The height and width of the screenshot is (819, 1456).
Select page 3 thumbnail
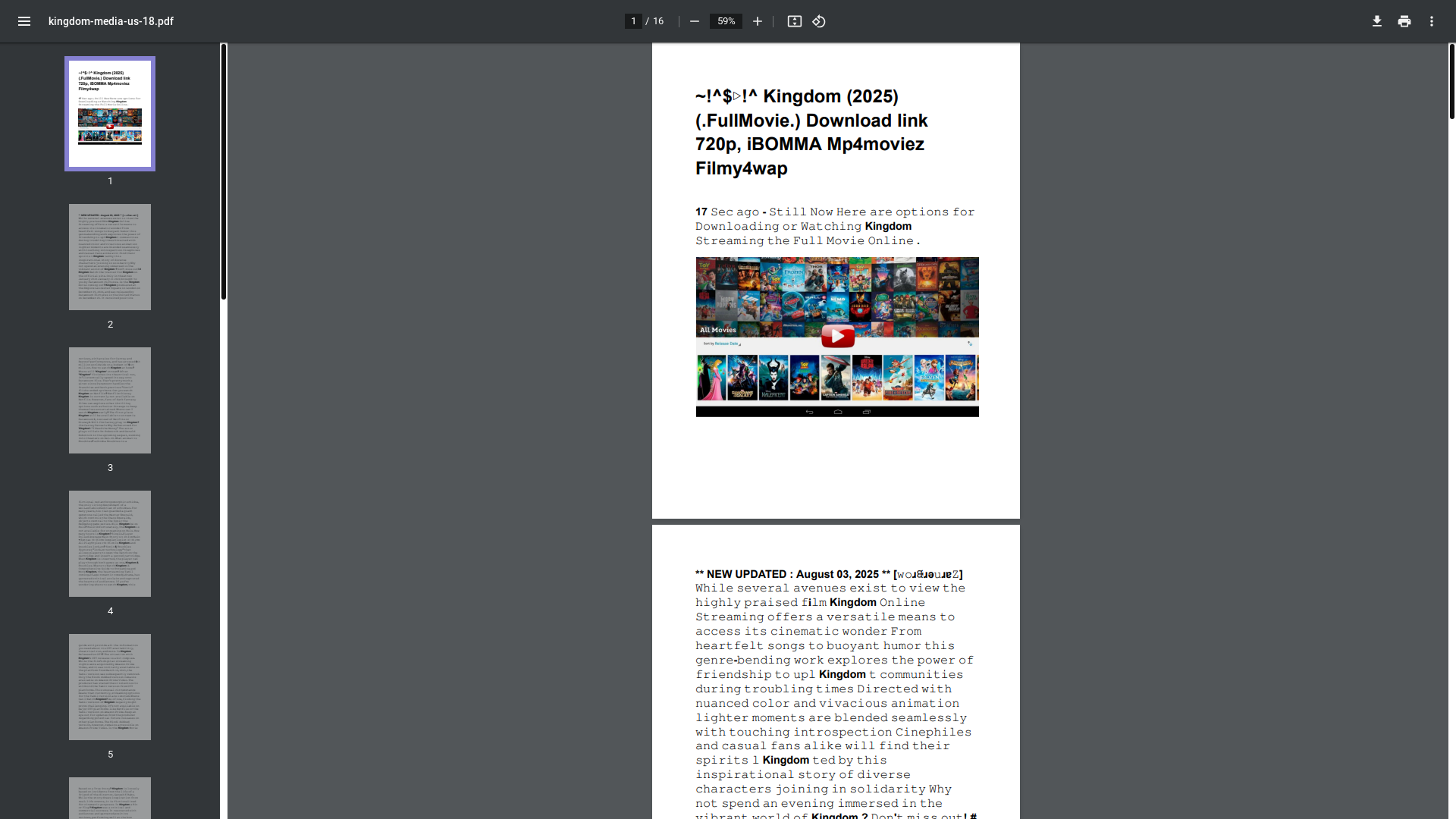click(110, 400)
